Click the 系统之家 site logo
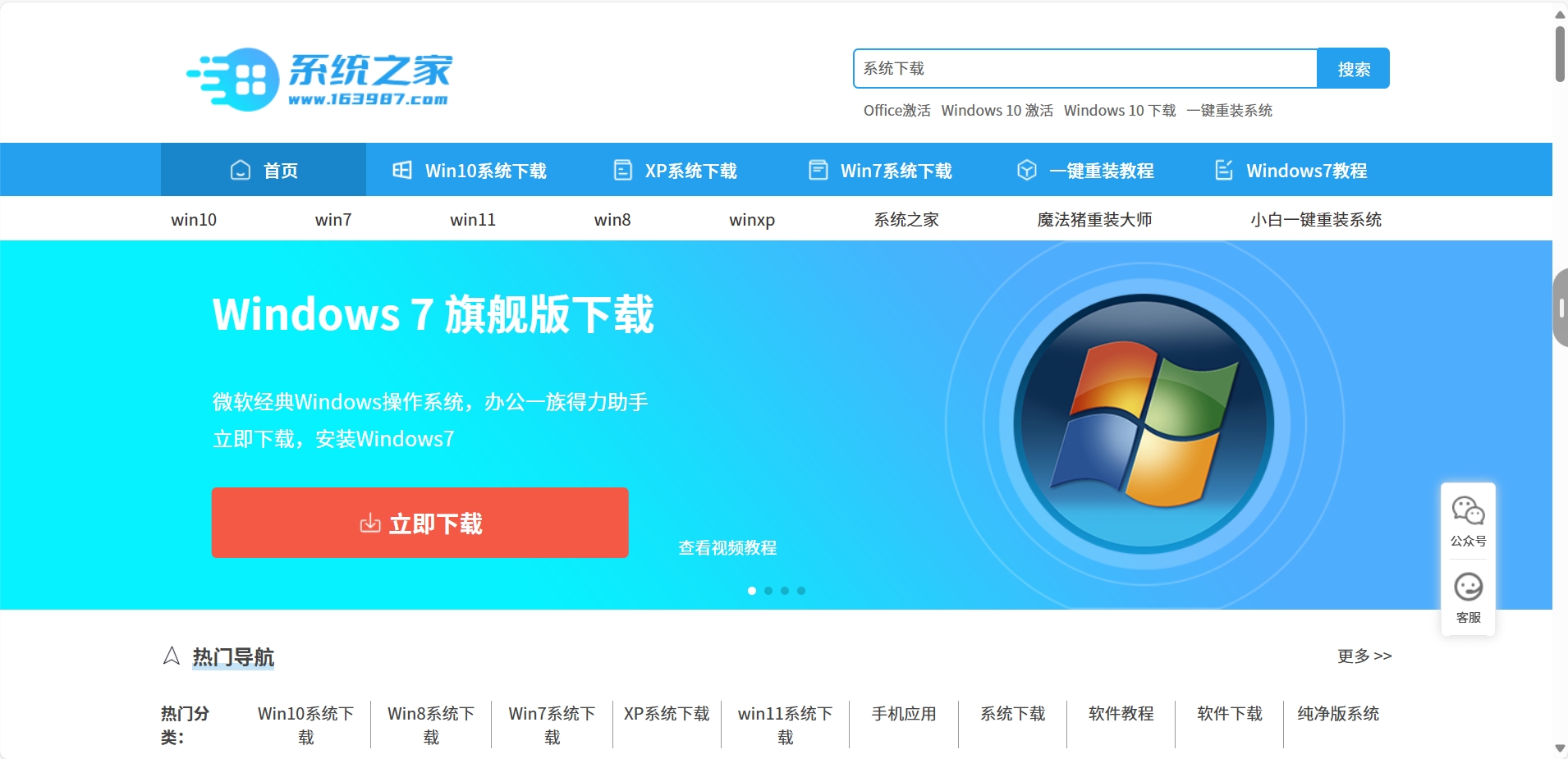 (x=319, y=79)
